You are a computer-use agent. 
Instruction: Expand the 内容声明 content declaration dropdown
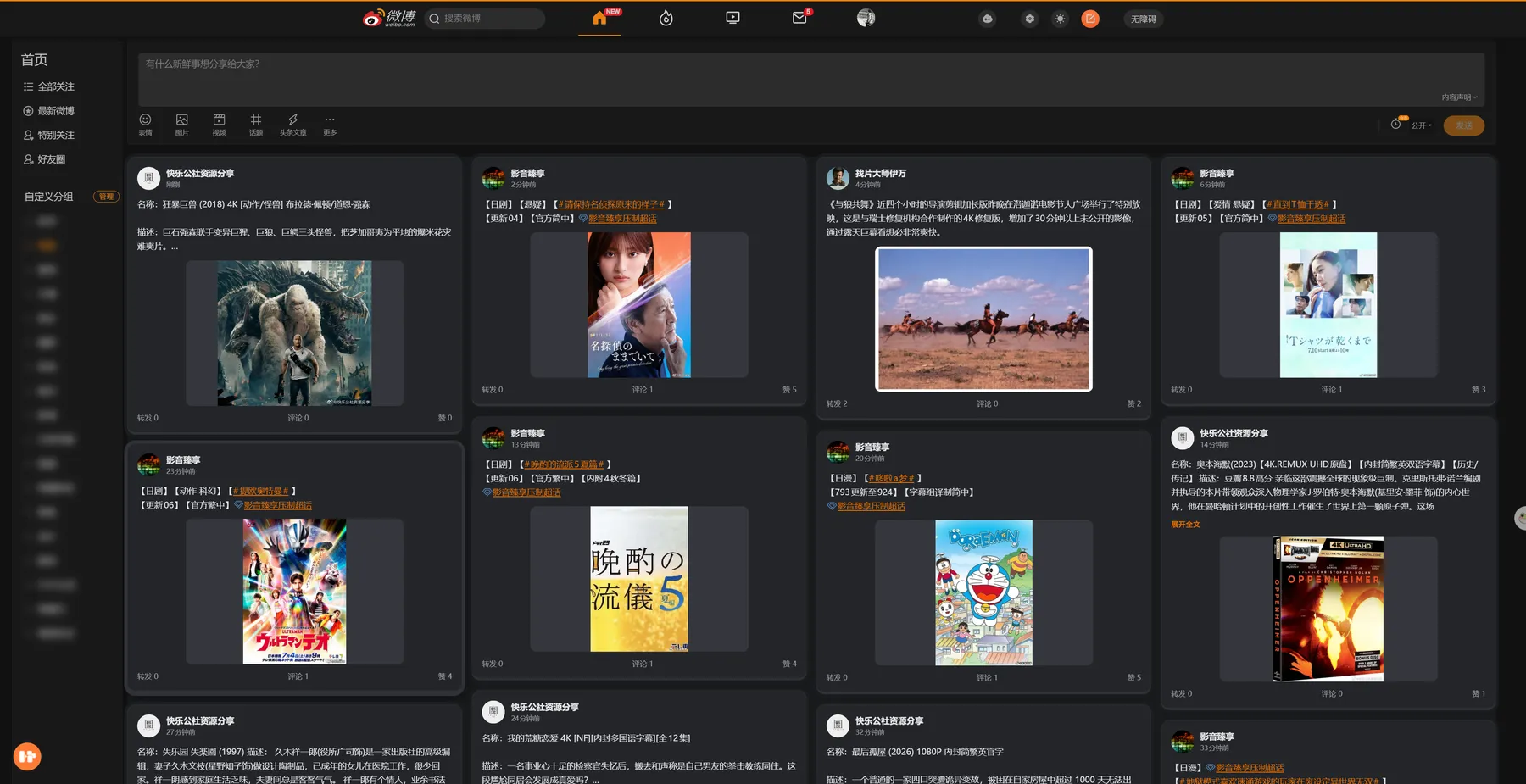1459,97
